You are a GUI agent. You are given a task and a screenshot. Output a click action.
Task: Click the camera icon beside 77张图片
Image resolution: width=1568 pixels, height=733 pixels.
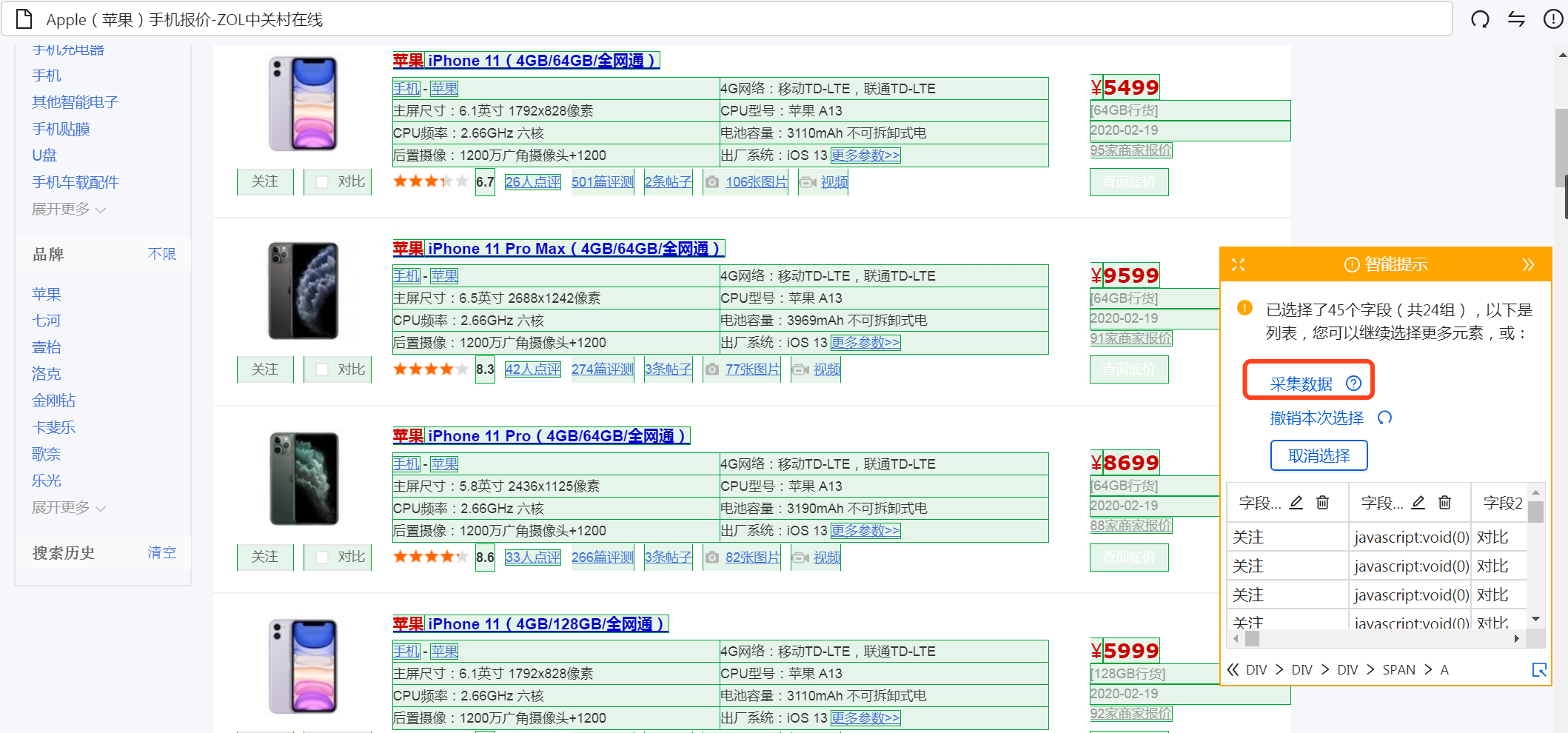click(711, 369)
